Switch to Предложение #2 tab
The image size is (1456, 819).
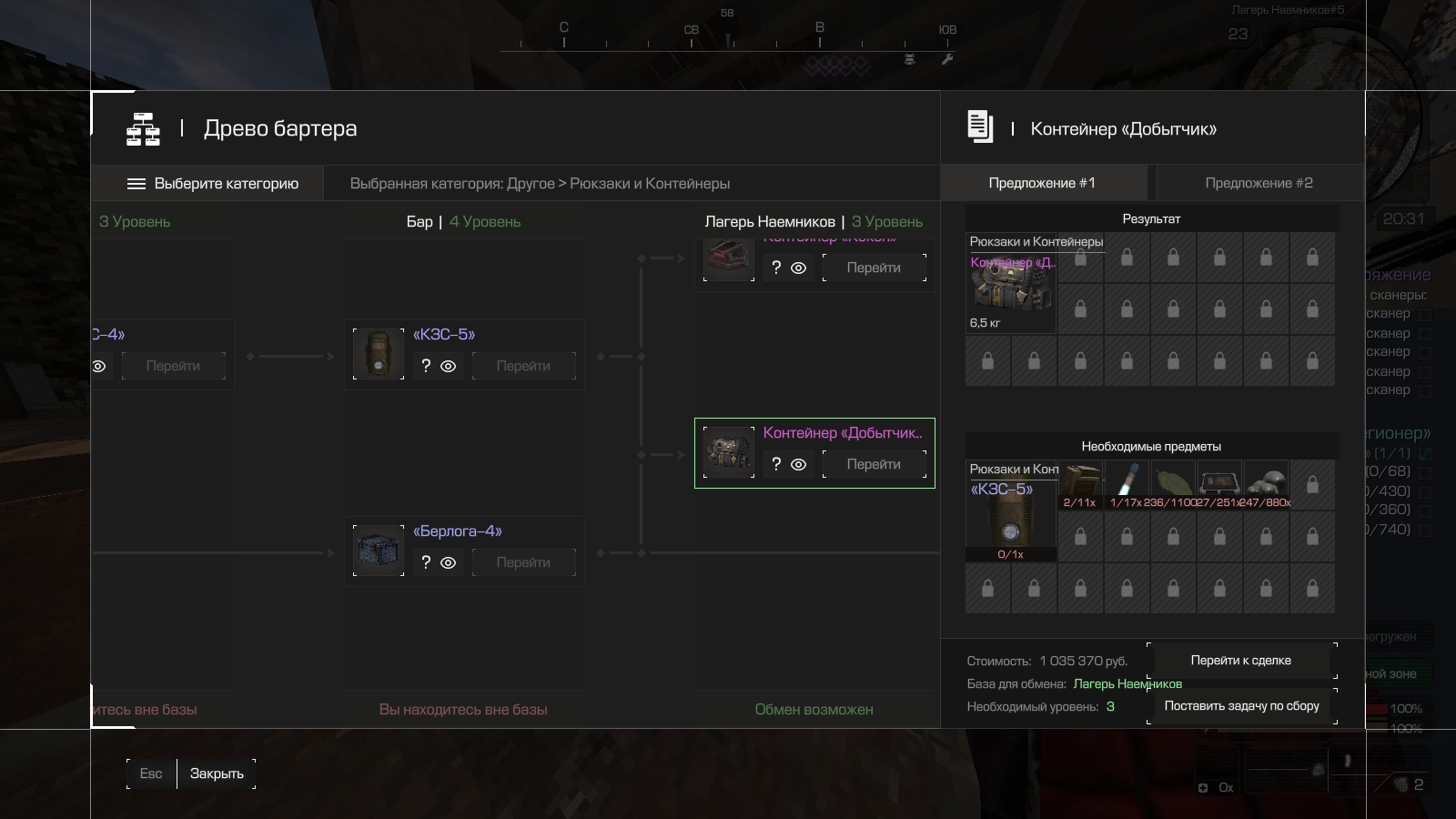tap(1259, 183)
